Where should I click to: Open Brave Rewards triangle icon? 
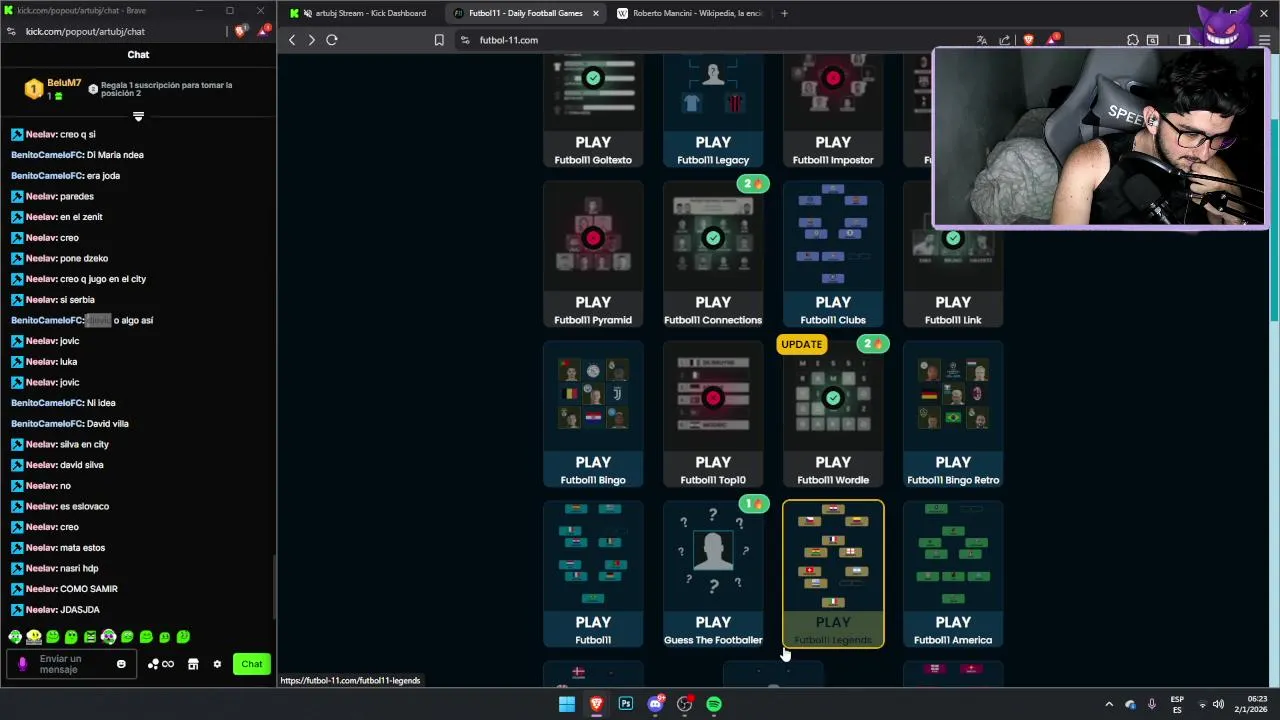tap(1052, 40)
